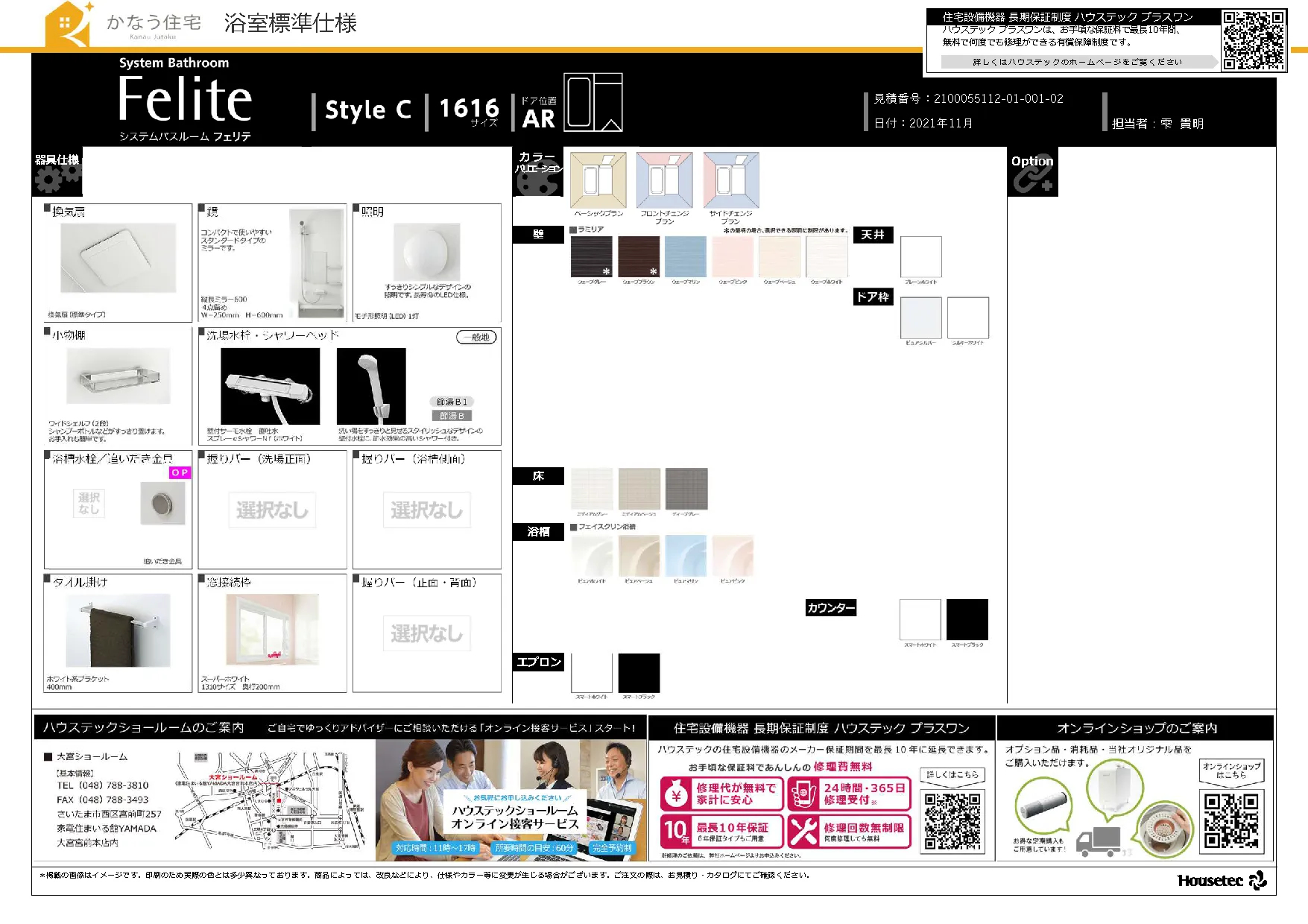Pick the シルキーホワイト door frame swatch
This screenshot has width=1308, height=924.
(968, 317)
